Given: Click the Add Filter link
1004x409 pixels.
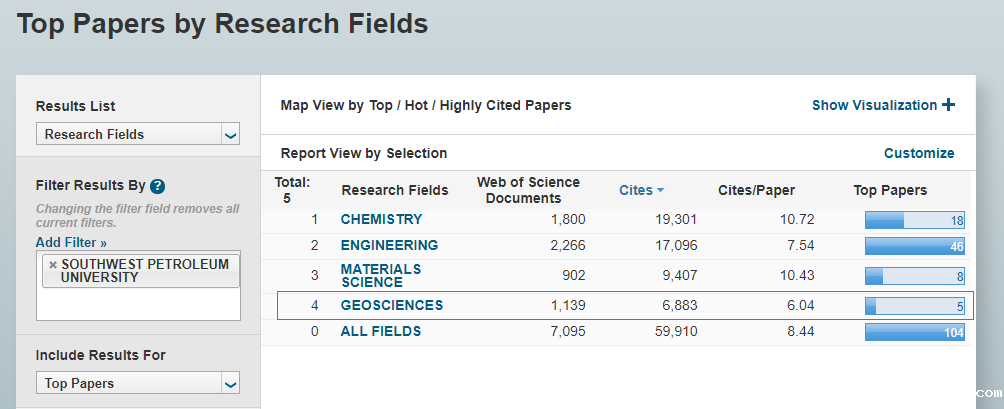Looking at the screenshot, I should [71, 242].
